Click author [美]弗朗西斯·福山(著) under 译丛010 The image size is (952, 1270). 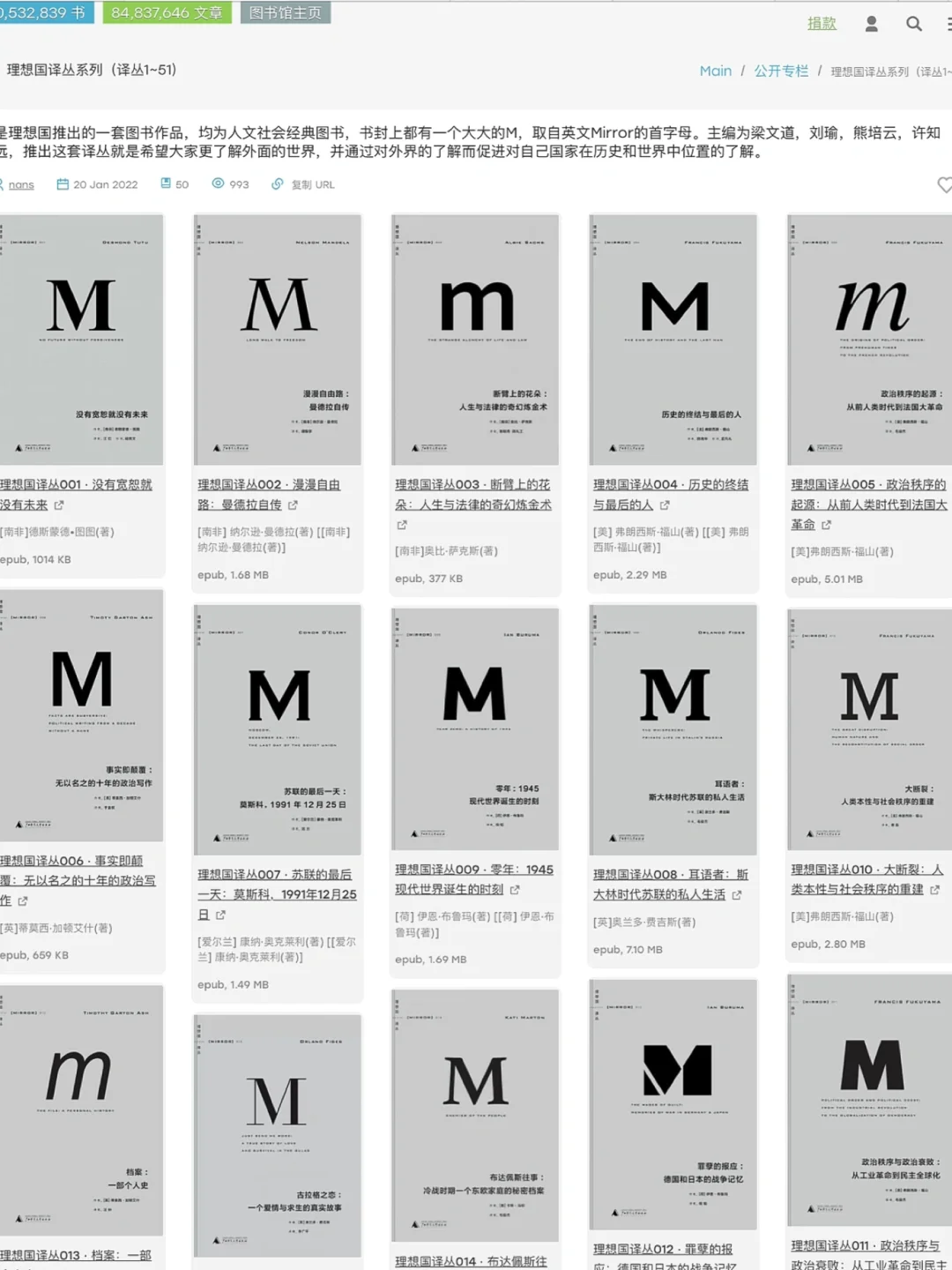(842, 916)
